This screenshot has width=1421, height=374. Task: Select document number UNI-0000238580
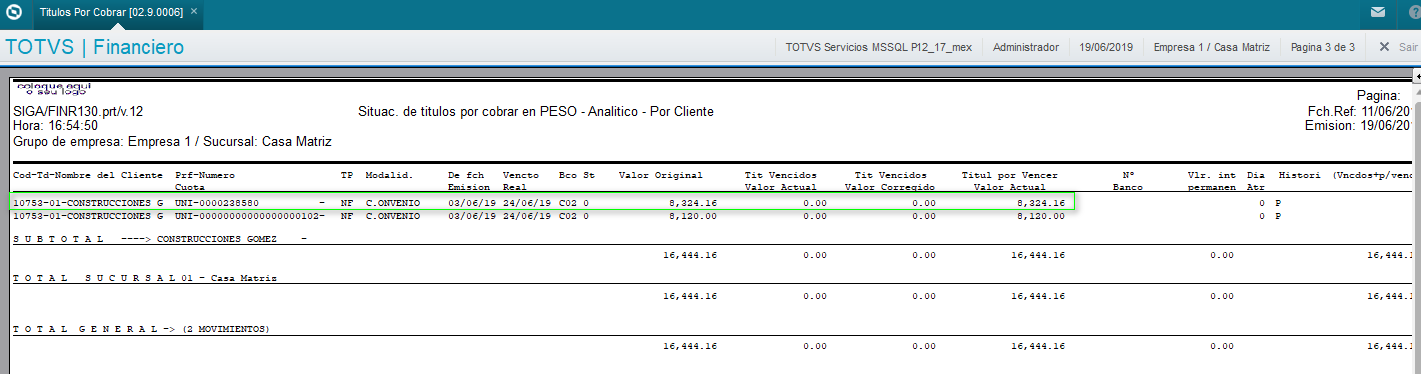(x=217, y=203)
